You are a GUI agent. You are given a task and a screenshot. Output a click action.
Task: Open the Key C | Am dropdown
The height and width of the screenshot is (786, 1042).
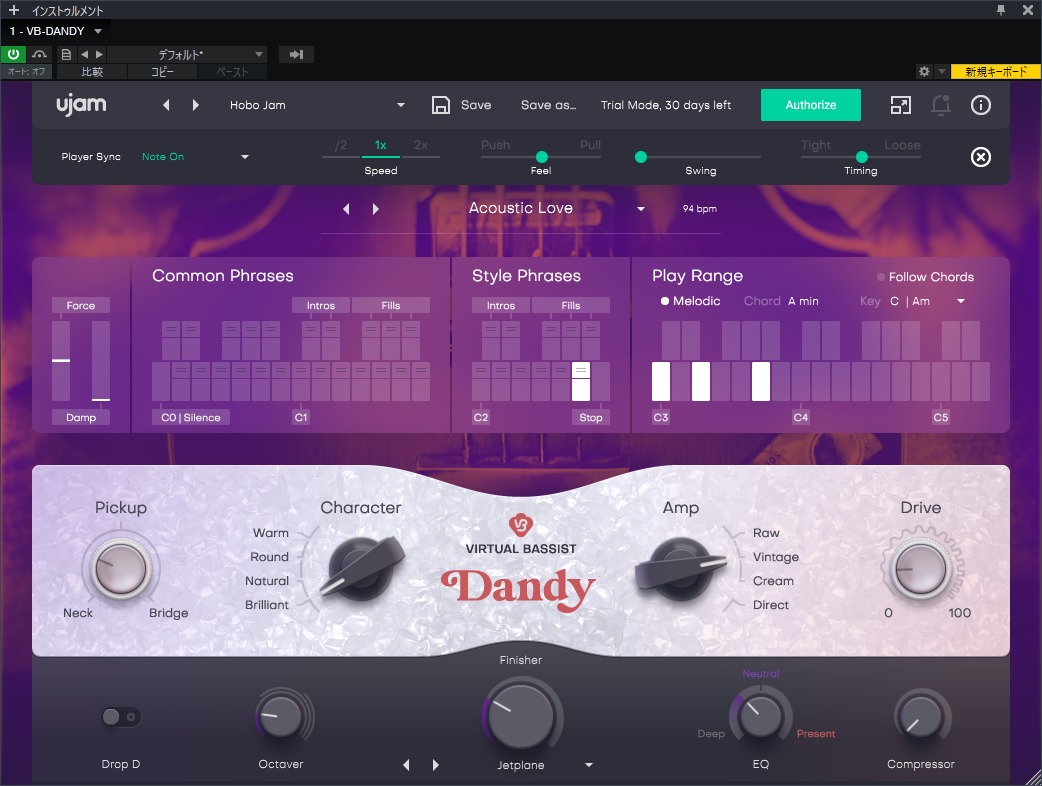pyautogui.click(x=961, y=301)
